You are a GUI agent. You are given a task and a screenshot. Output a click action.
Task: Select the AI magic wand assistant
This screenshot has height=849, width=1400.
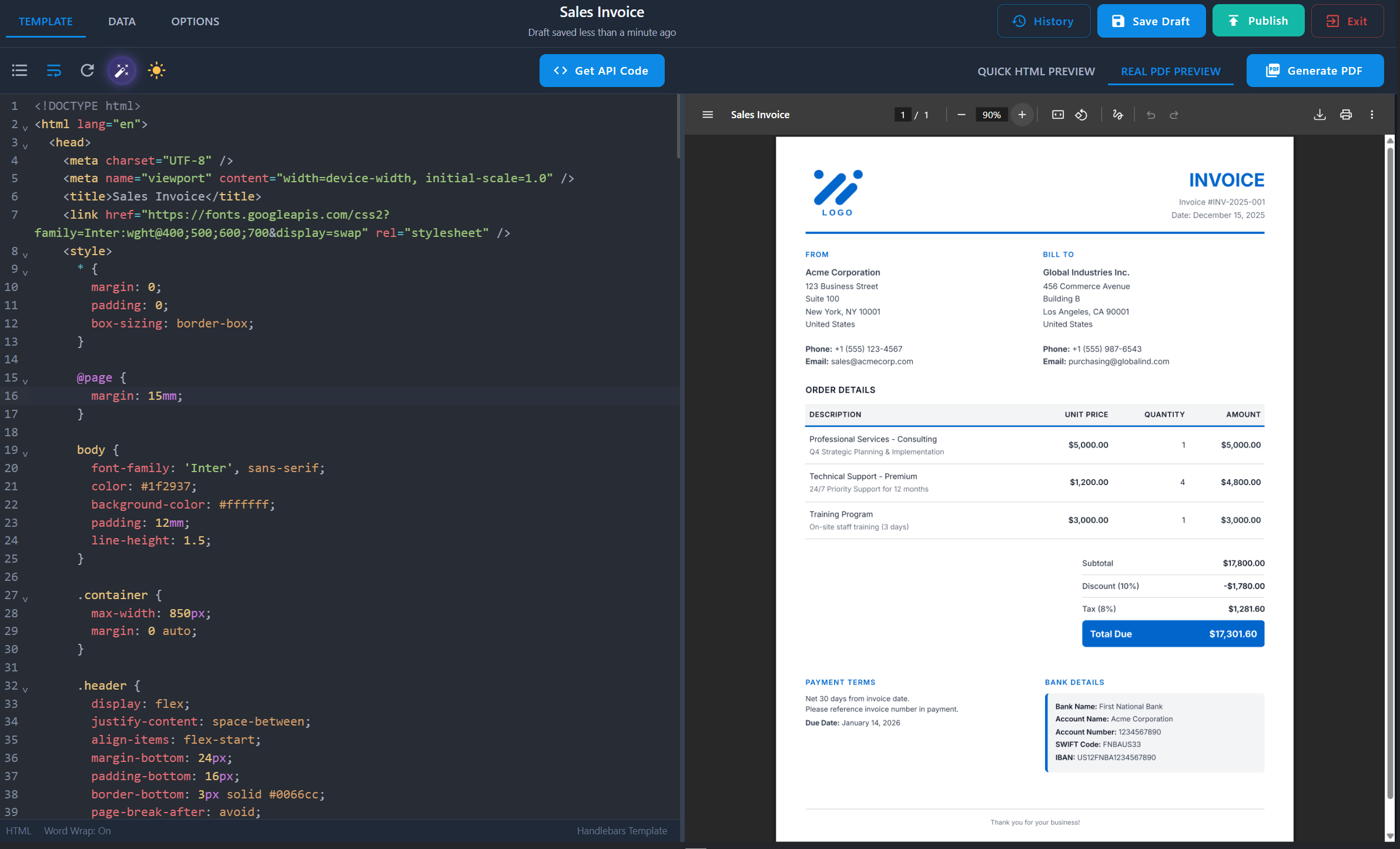pos(122,70)
